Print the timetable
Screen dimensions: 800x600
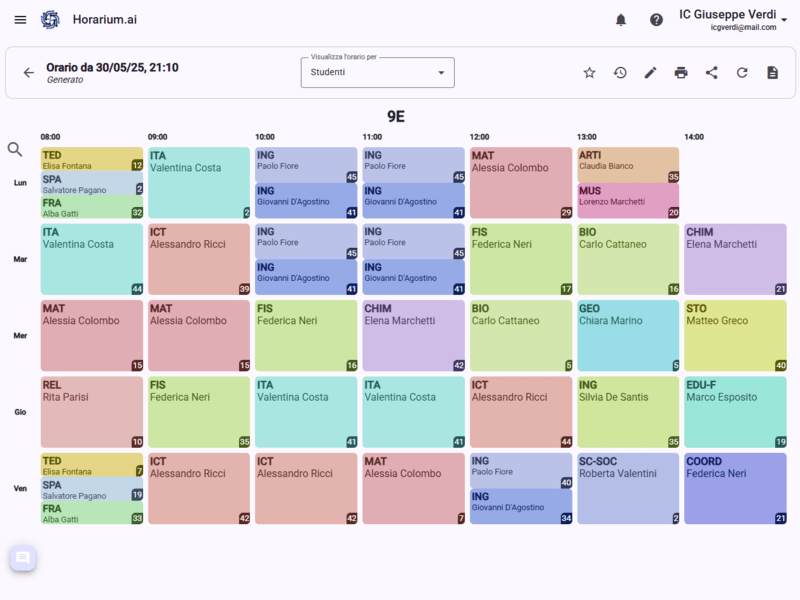click(681, 73)
